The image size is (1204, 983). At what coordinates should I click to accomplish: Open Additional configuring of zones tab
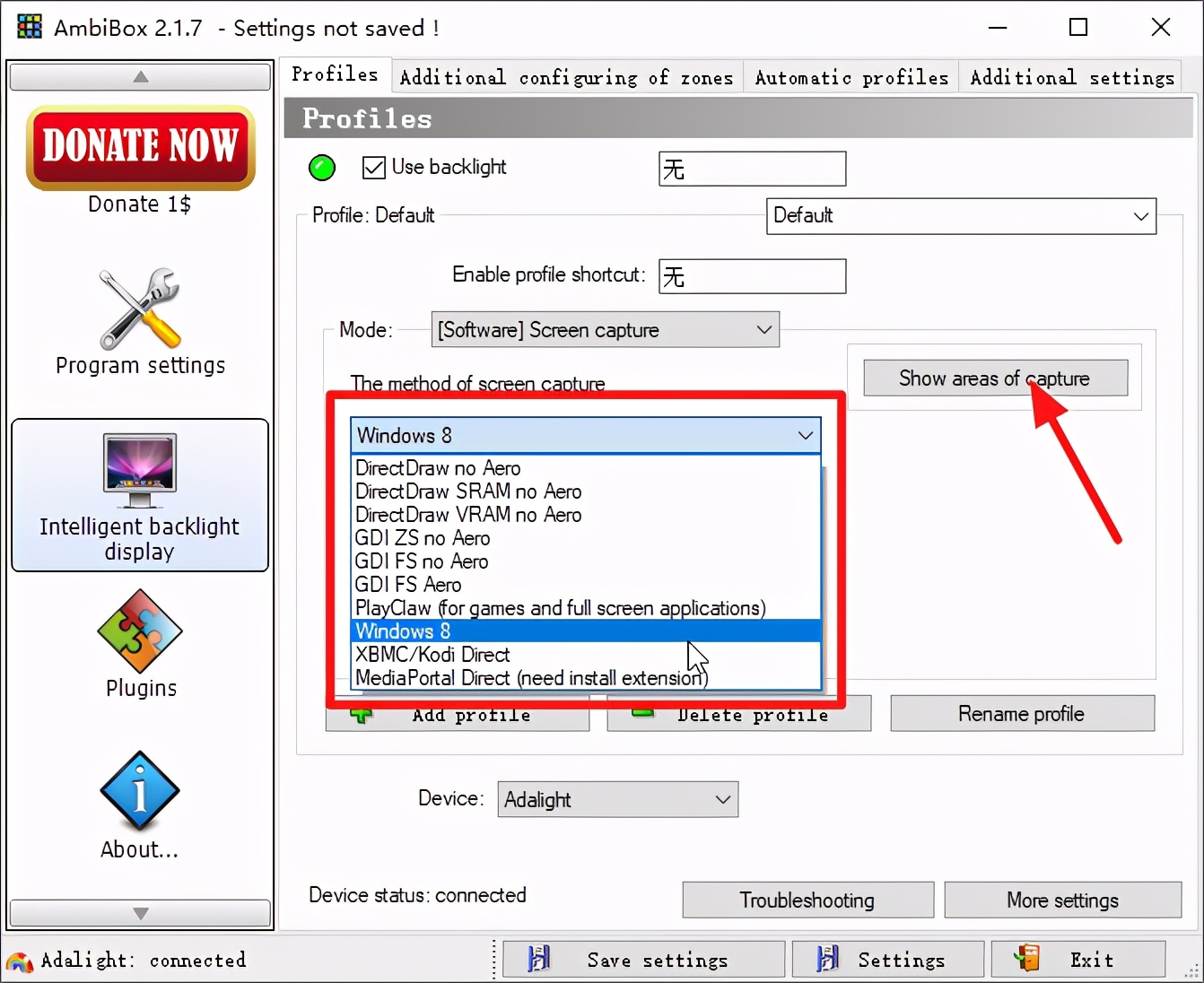click(x=566, y=78)
